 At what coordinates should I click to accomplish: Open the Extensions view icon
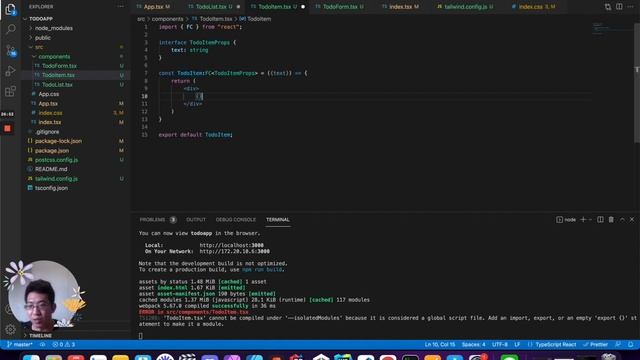pos(10,91)
